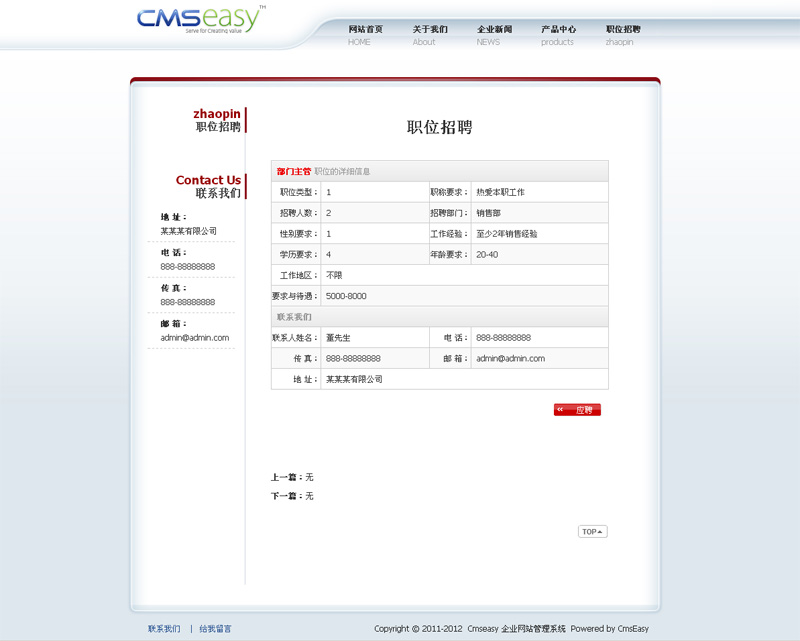Image resolution: width=800 pixels, height=641 pixels.
Task: Open the 网站首页 HOME menu item
Action: click(x=365, y=35)
